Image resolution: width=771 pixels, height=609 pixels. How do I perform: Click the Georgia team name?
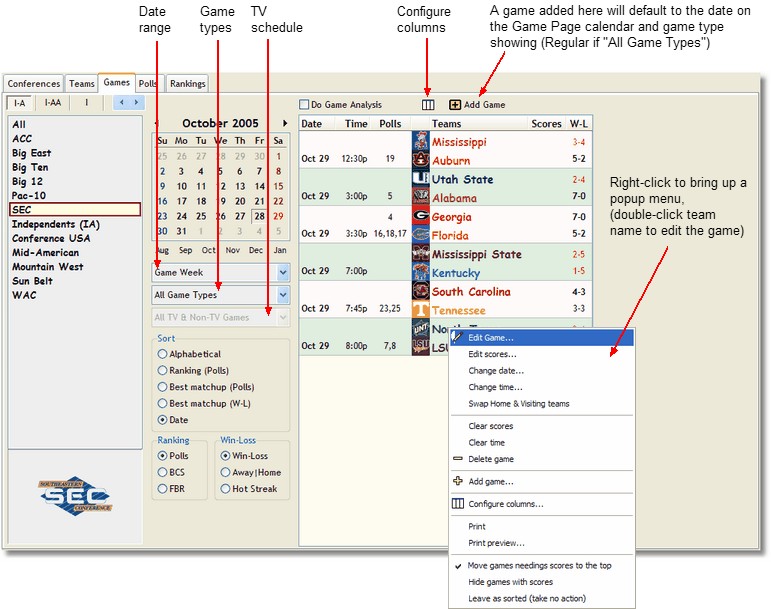coord(451,217)
